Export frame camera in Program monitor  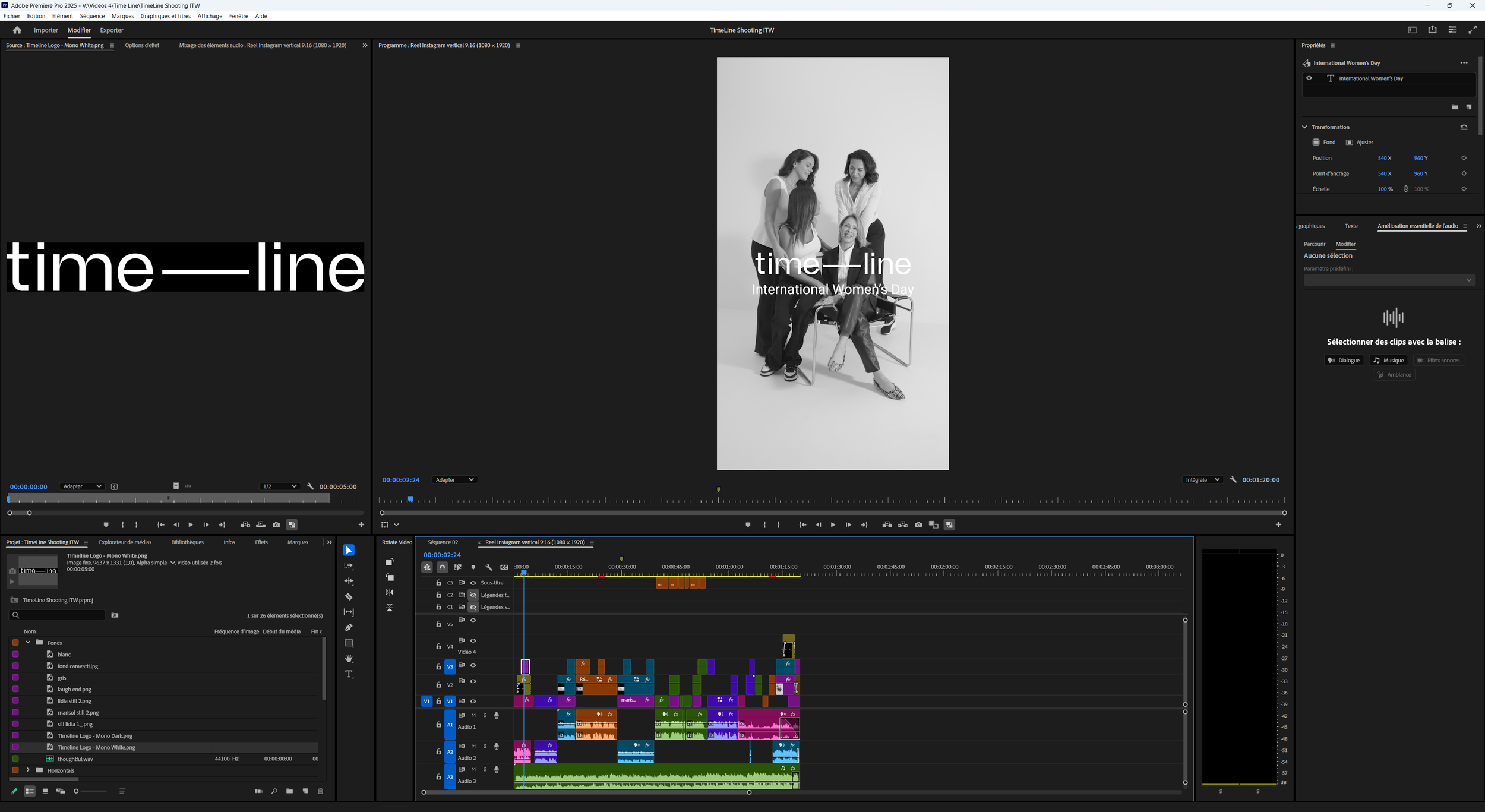[x=918, y=525]
